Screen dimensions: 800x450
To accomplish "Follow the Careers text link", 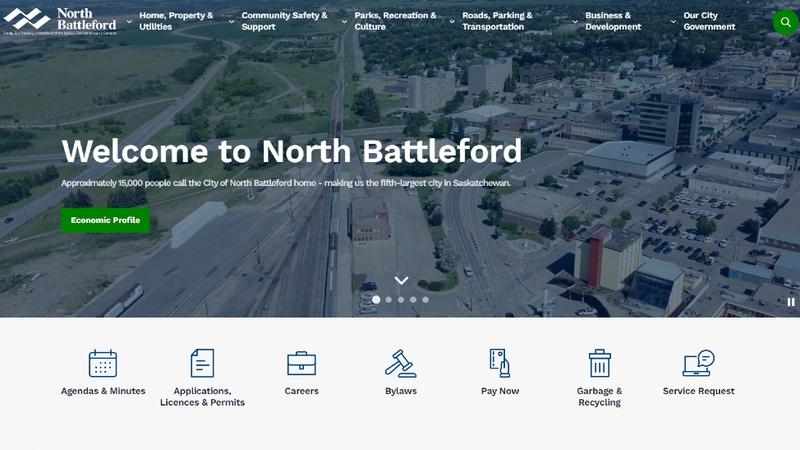I will [x=302, y=391].
